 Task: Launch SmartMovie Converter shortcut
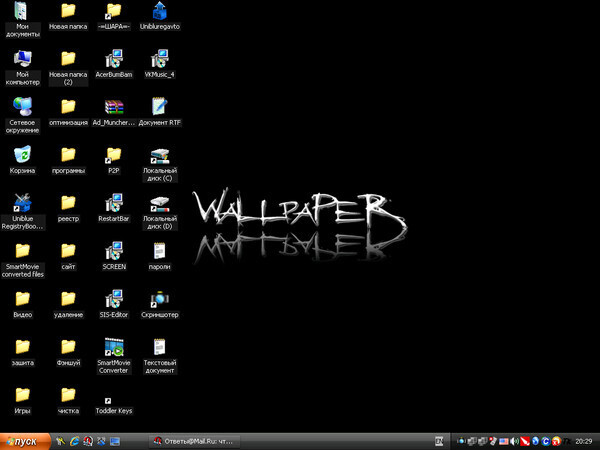click(x=114, y=355)
